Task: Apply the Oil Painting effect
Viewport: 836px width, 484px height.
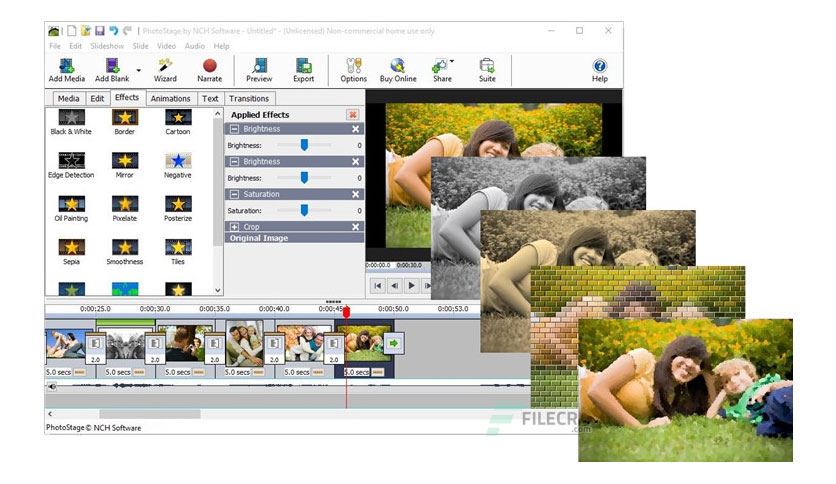Action: tap(71, 208)
